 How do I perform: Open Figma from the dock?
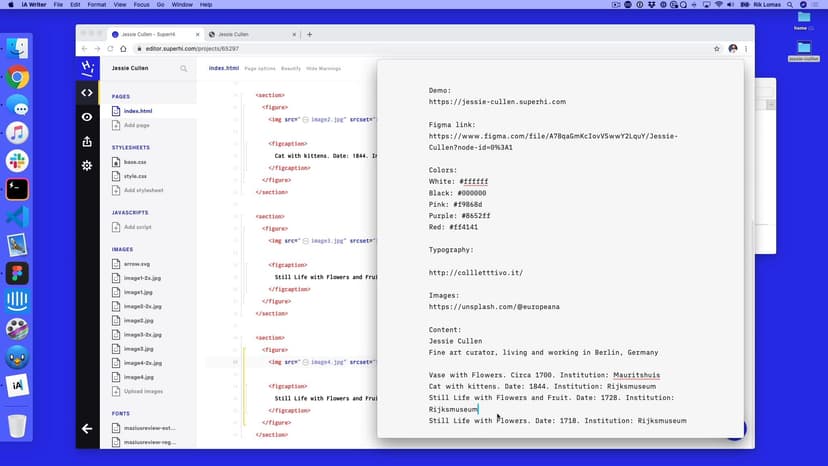17,273
